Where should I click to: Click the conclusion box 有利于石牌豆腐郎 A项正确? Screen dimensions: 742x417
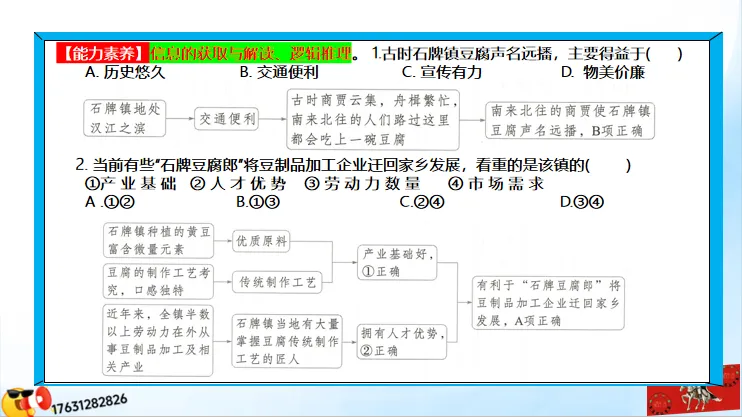click(x=548, y=303)
